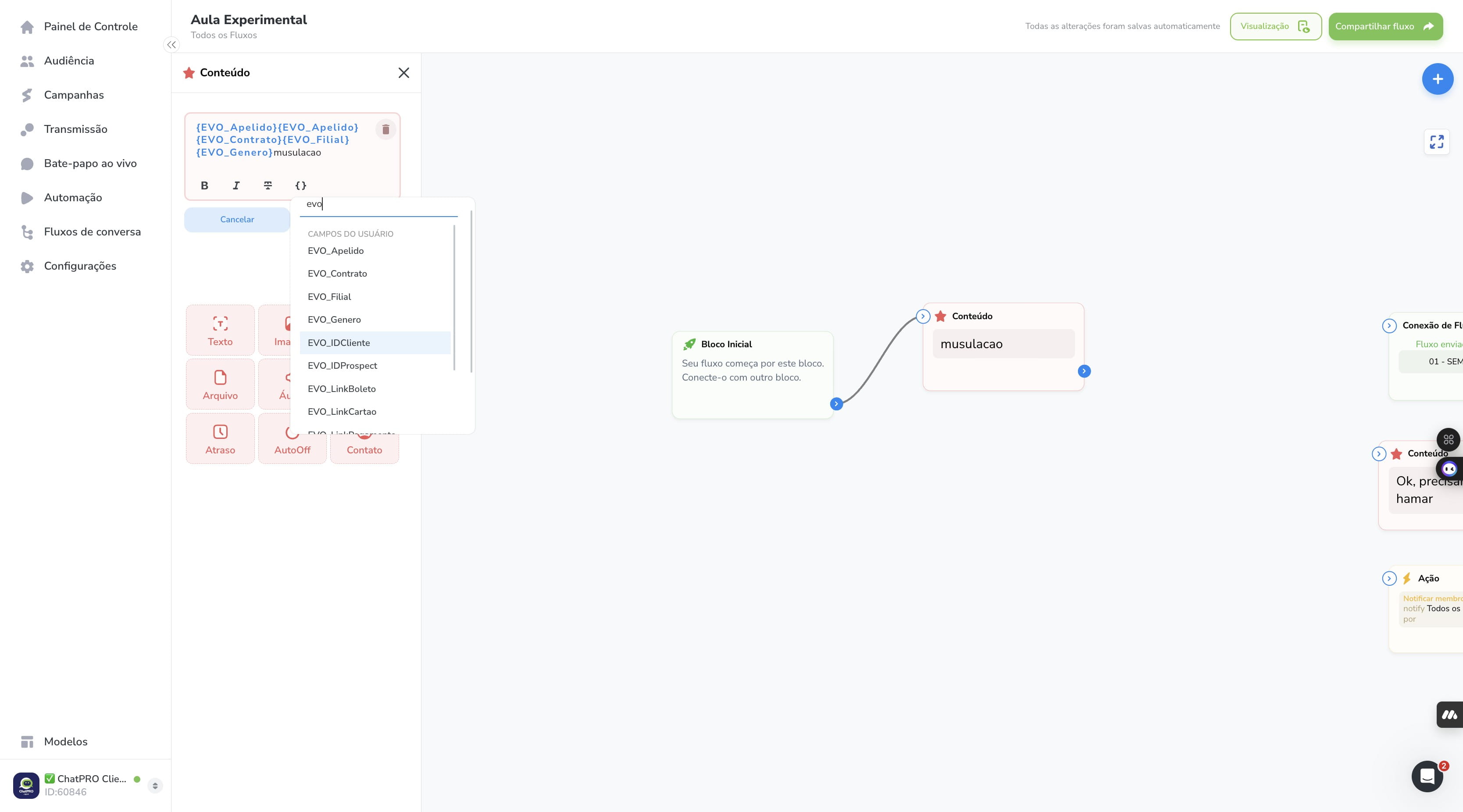The width and height of the screenshot is (1463, 812).
Task: Add an Arquivo file block
Action: click(x=220, y=385)
